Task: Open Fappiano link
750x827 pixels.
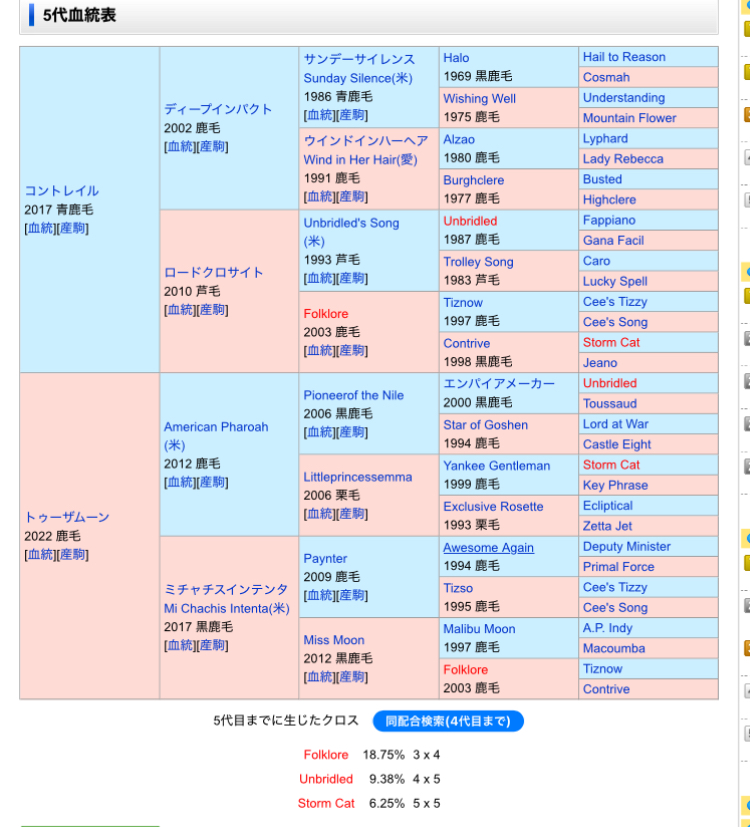Action: click(x=609, y=220)
